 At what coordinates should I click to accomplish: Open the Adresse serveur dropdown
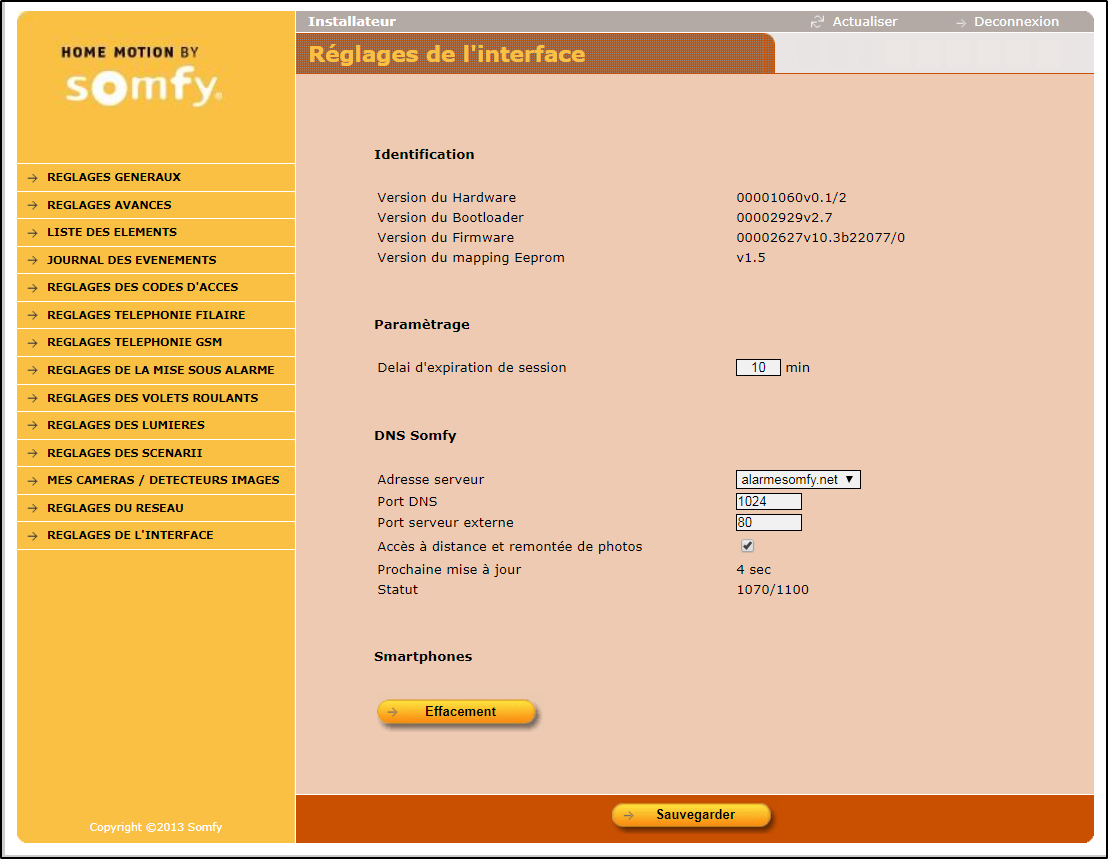click(798, 480)
